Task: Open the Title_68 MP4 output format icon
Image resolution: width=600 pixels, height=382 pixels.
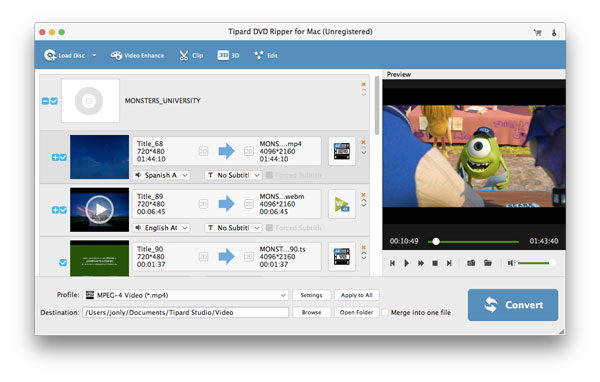Action: (342, 151)
